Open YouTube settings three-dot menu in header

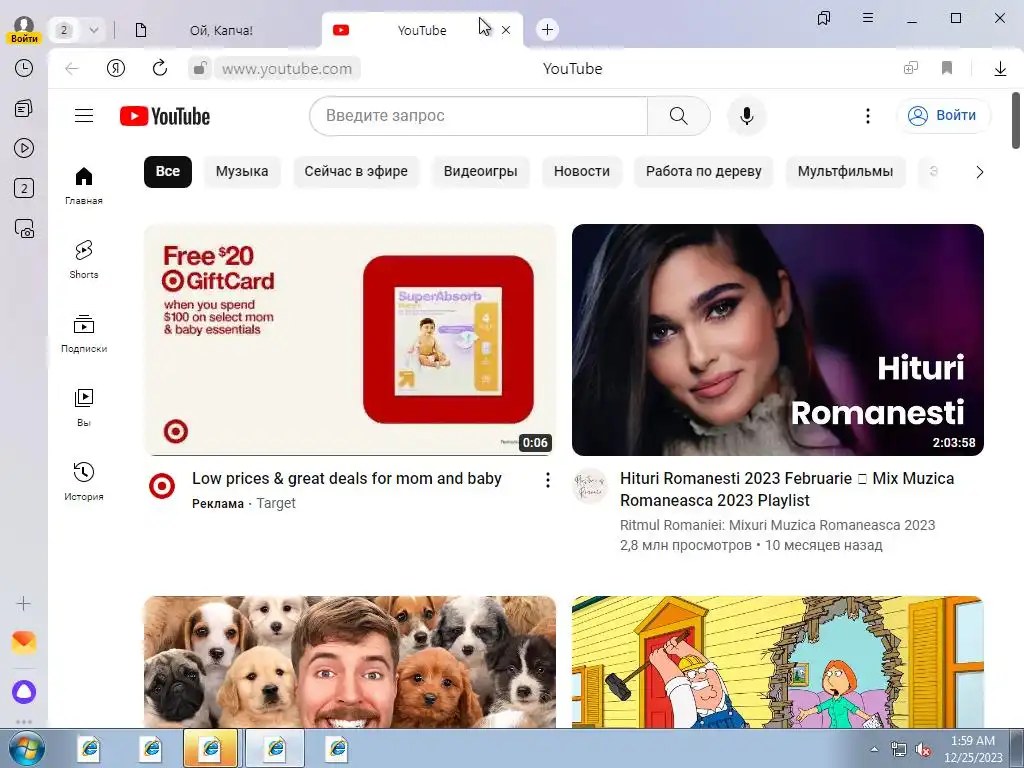point(867,116)
